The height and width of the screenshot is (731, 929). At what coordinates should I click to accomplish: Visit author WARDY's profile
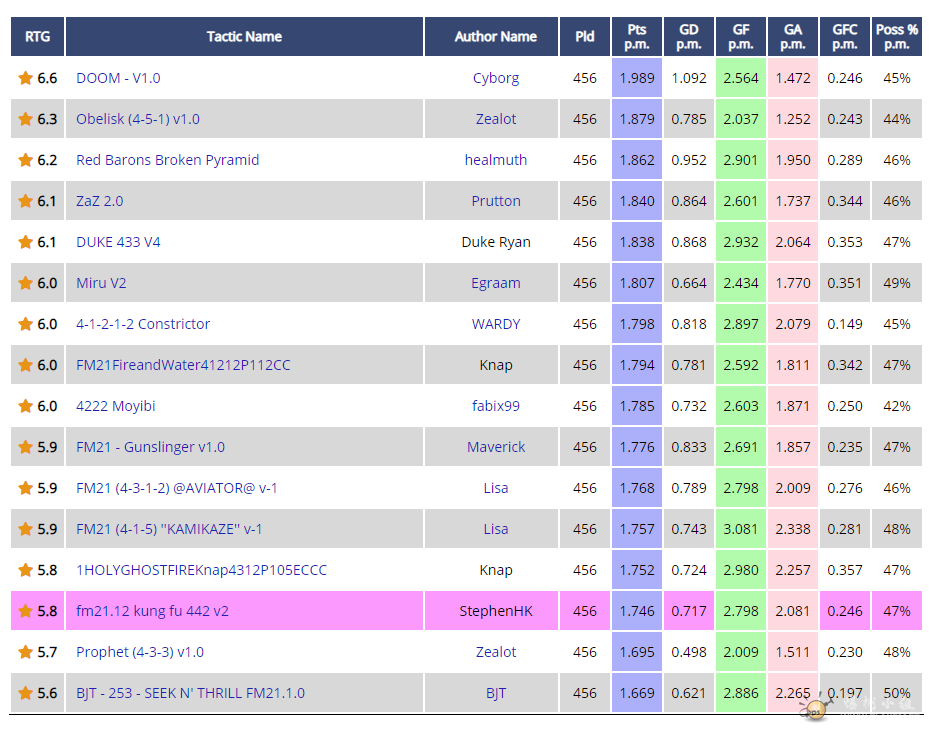[496, 324]
